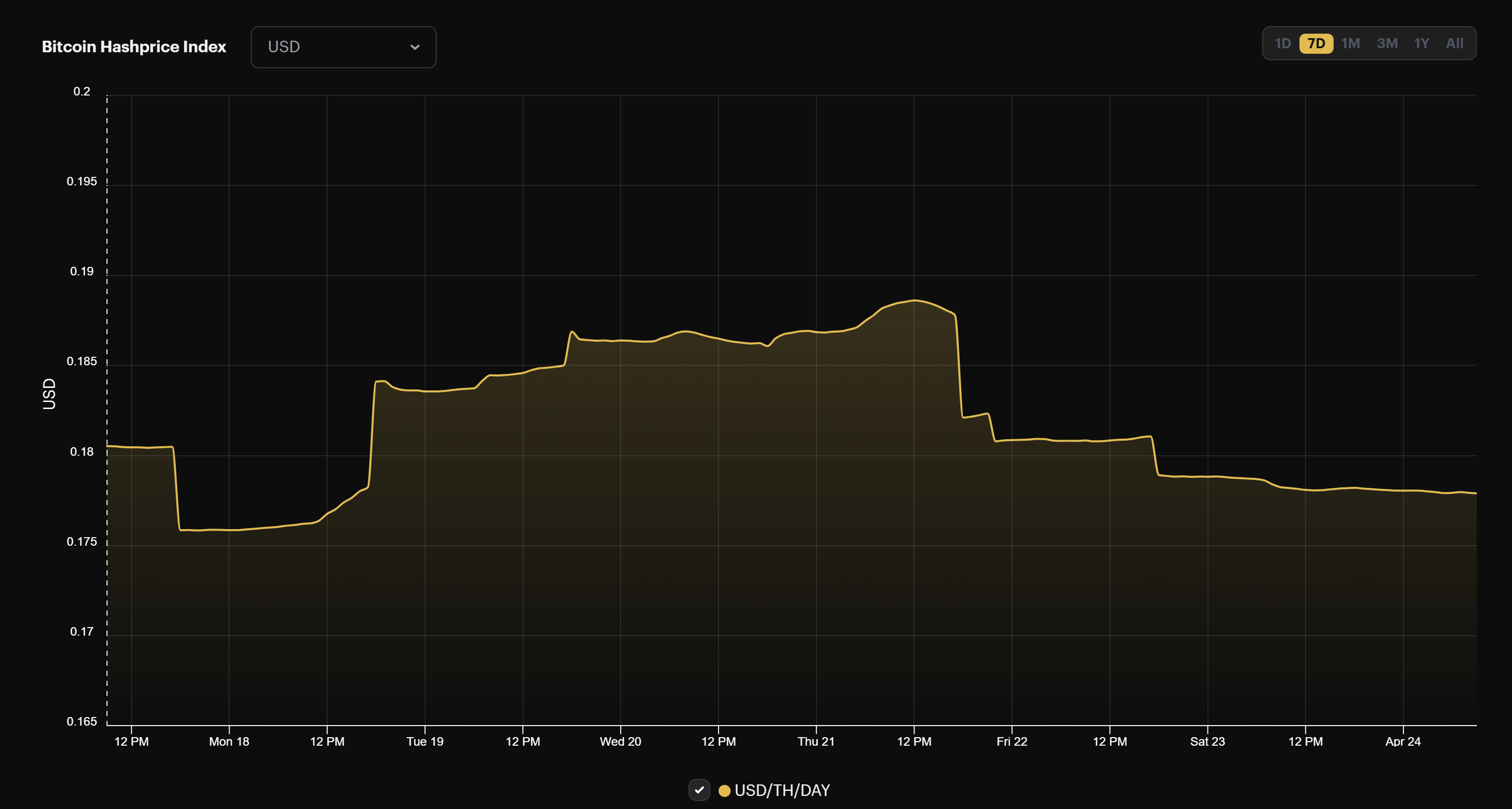The width and height of the screenshot is (1512, 809).
Task: Click the 0.2 y-axis value
Action: click(81, 91)
